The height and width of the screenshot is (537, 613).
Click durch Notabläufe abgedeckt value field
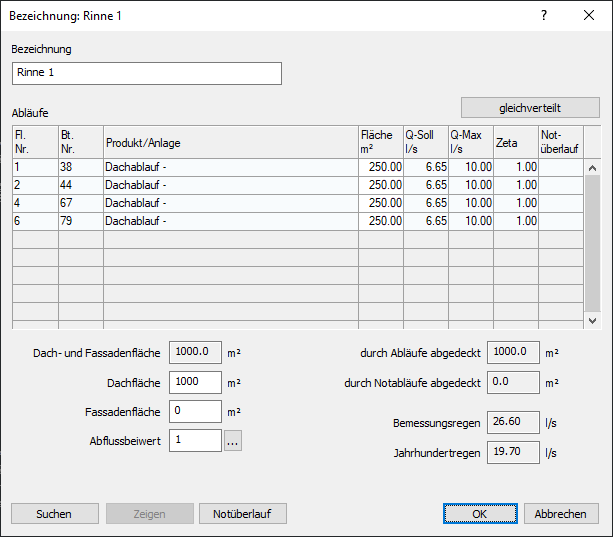513,382
